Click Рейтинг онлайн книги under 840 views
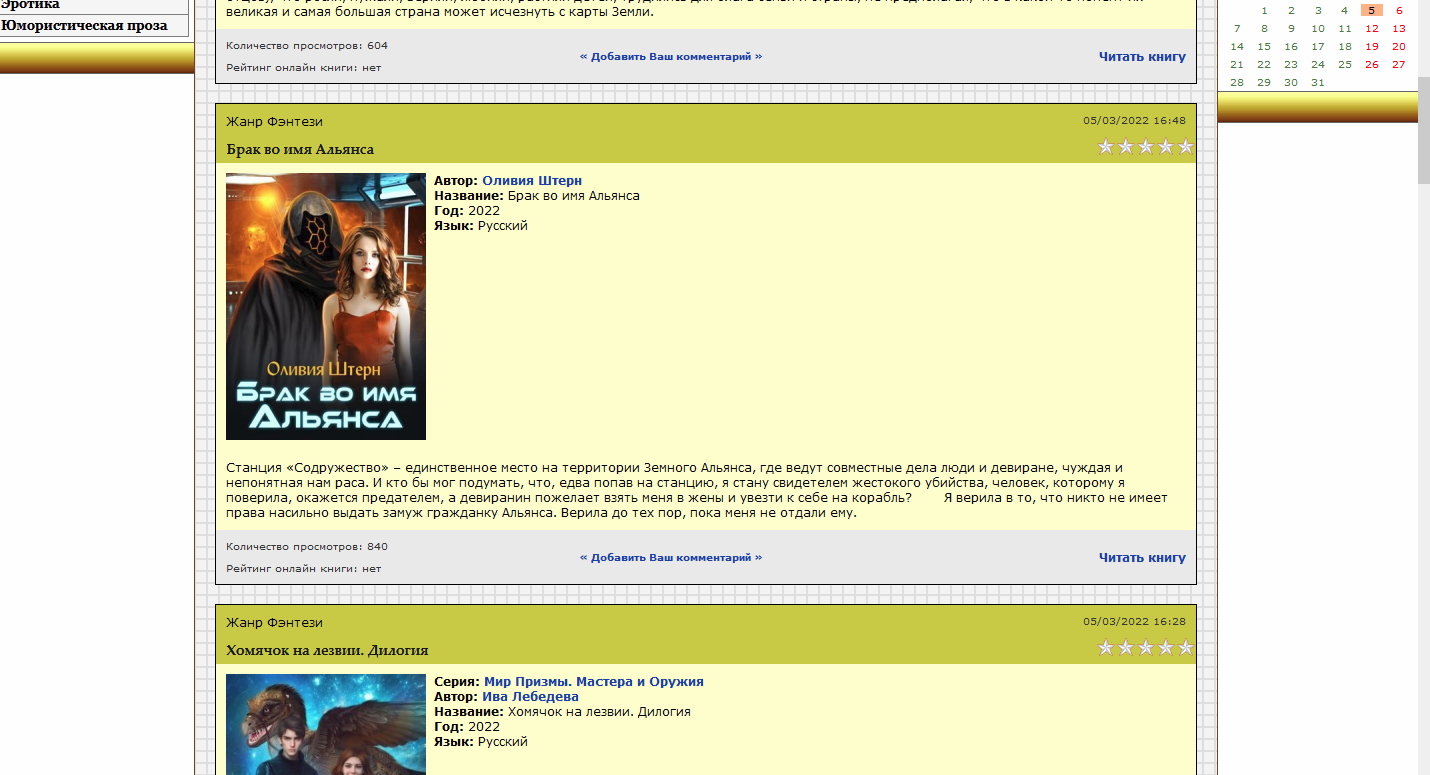1430x775 pixels. [x=304, y=569]
